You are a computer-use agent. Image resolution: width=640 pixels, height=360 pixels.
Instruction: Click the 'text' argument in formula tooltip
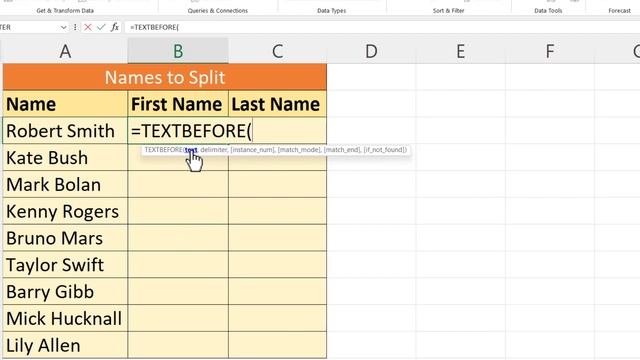[x=191, y=150]
